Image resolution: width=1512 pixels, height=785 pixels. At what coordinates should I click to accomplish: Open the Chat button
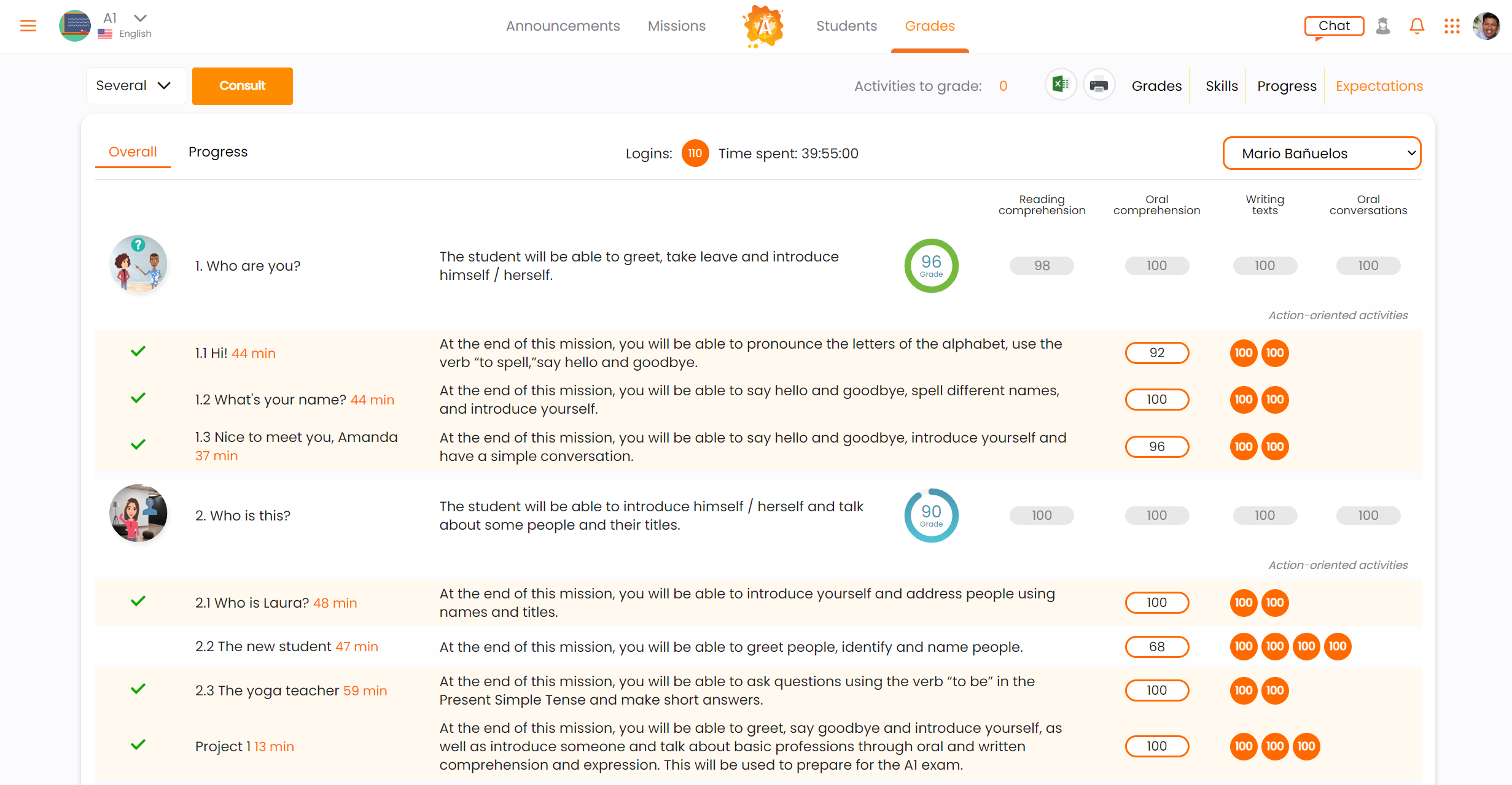click(x=1334, y=26)
